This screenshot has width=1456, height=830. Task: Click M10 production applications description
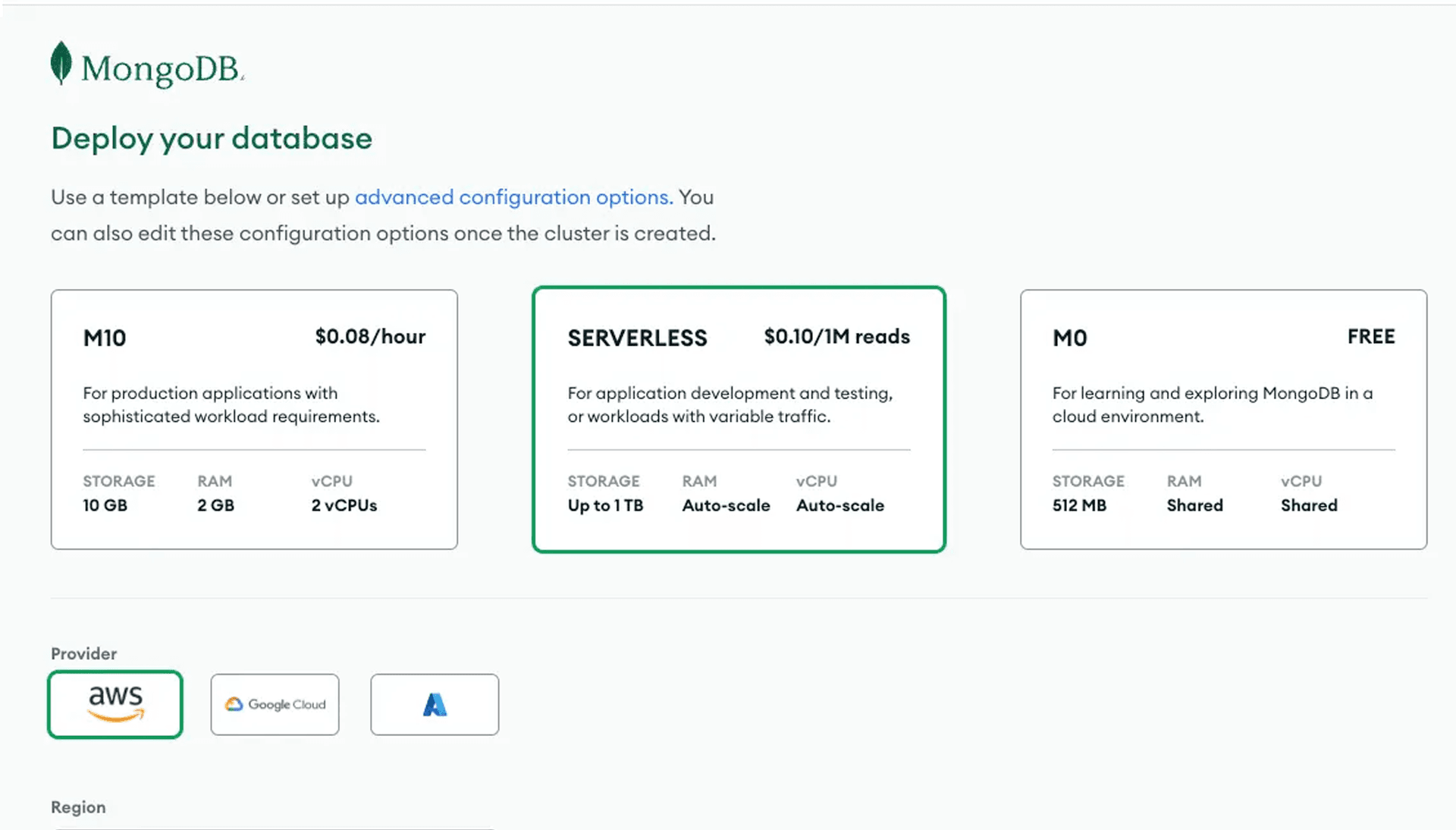(231, 405)
